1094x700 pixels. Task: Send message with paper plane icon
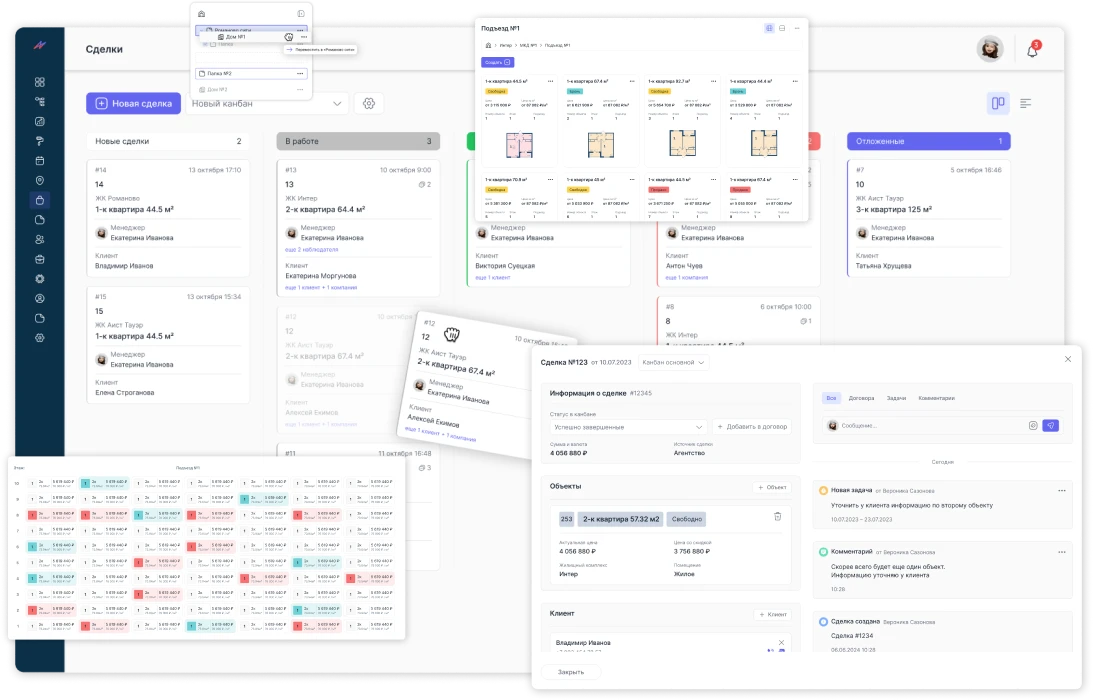(x=1050, y=425)
